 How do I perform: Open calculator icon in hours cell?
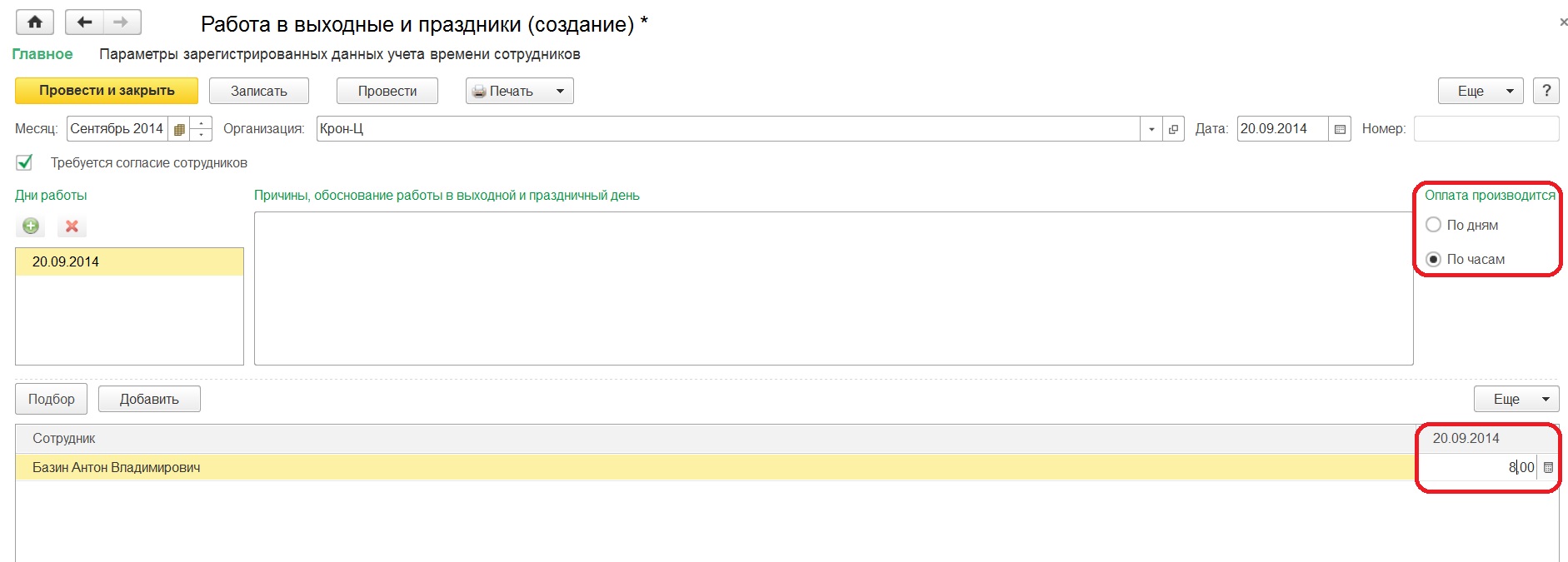pyautogui.click(x=1548, y=468)
